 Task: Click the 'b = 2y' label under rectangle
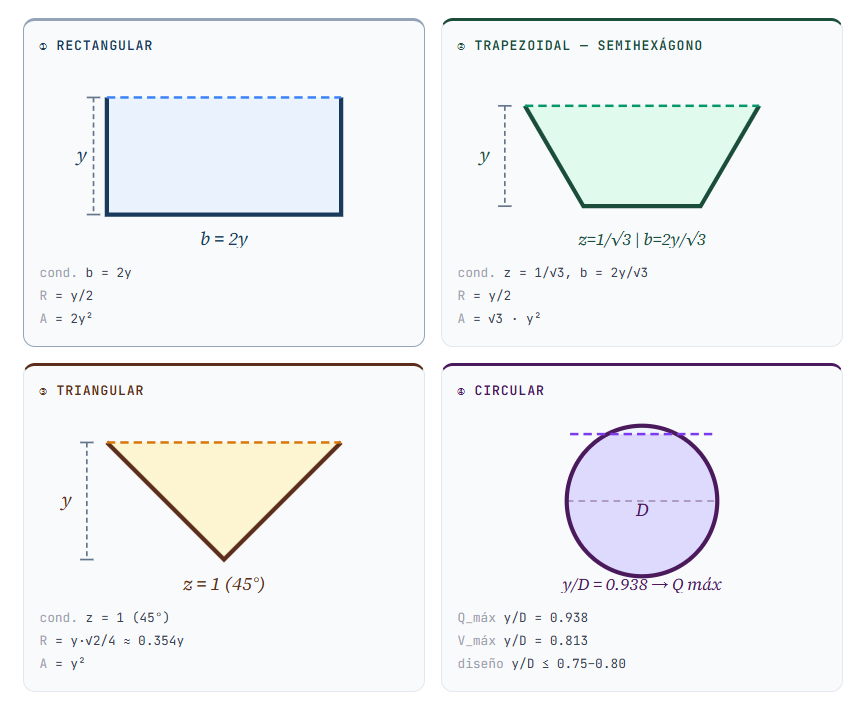tap(224, 239)
